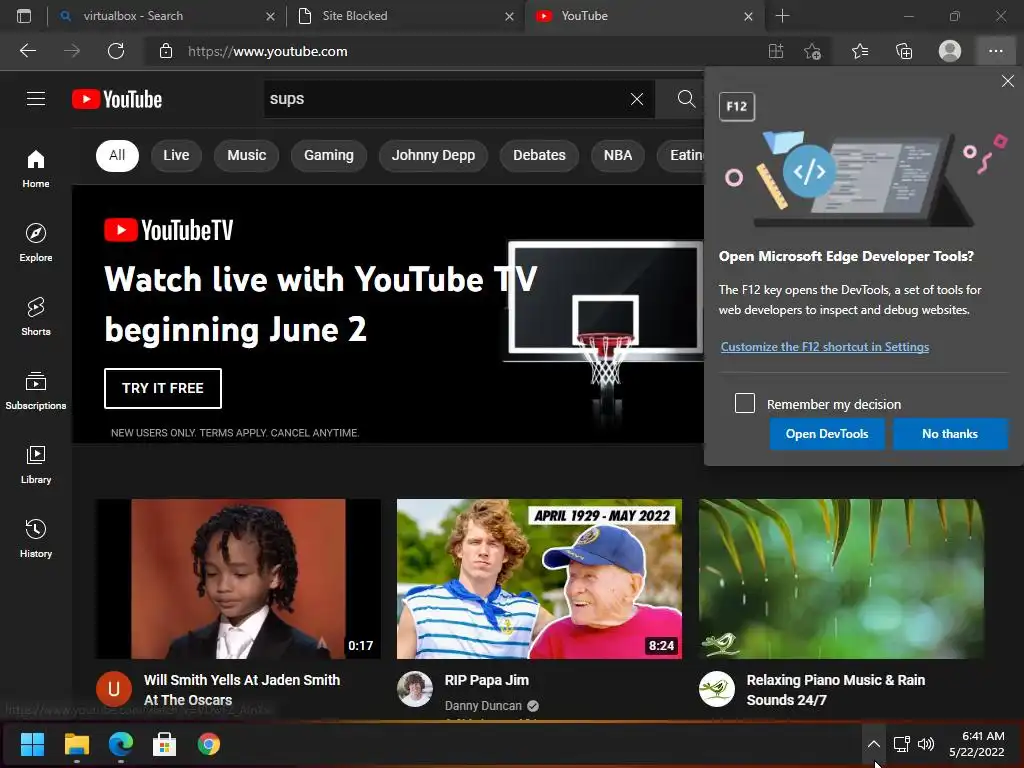Open Customize the F12 shortcut in Settings link
This screenshot has width=1024, height=768.
coord(825,347)
